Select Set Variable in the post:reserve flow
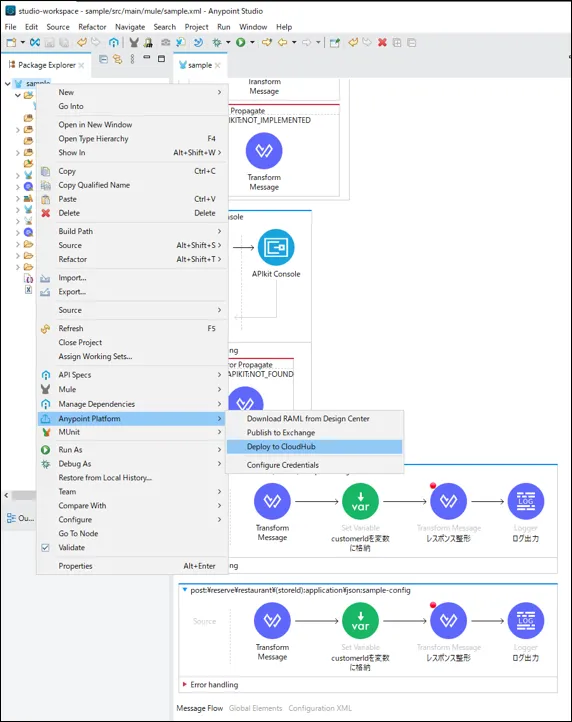 click(360, 620)
